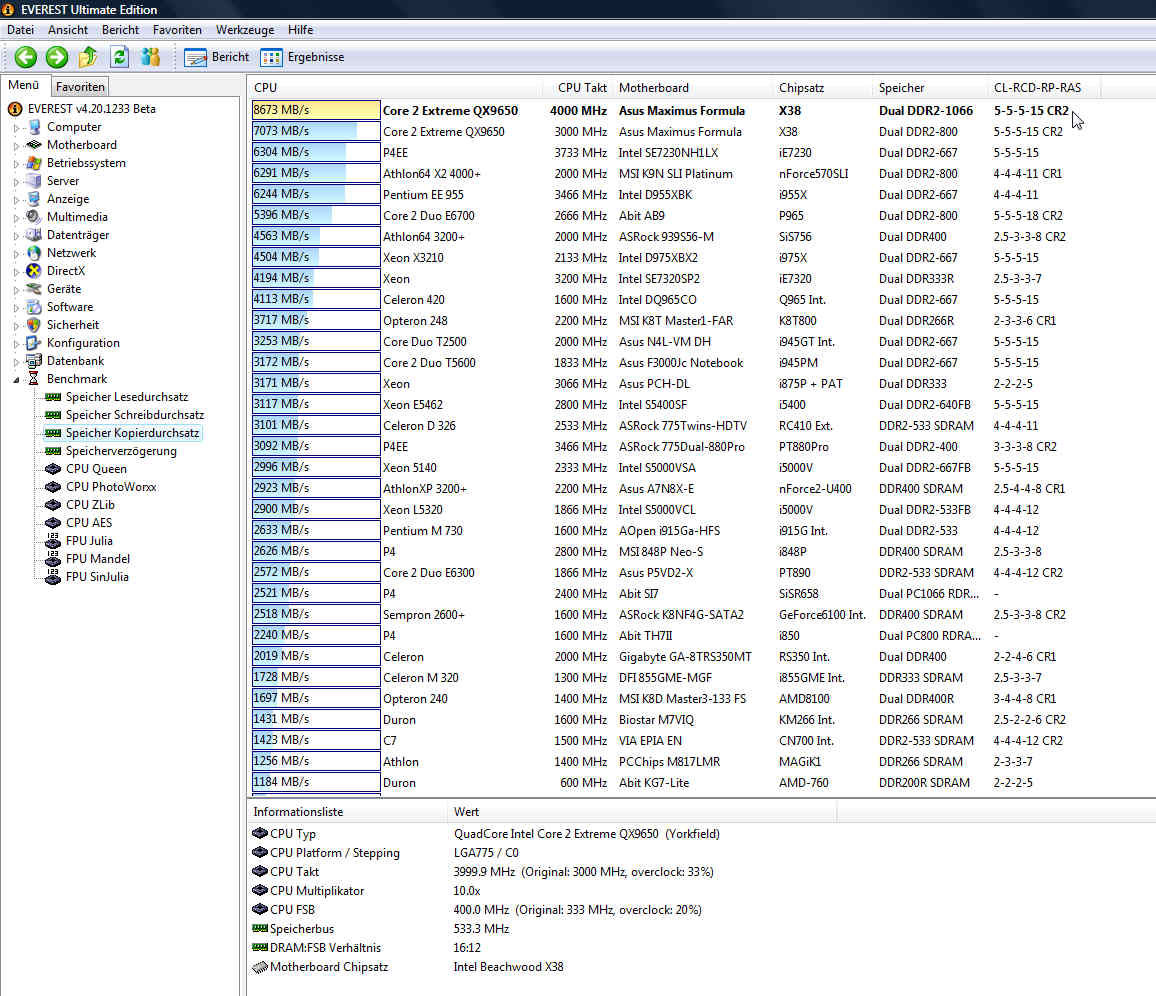This screenshot has width=1156, height=996.
Task: Select the Anzeige monitor icon in tree
Action: 34,199
